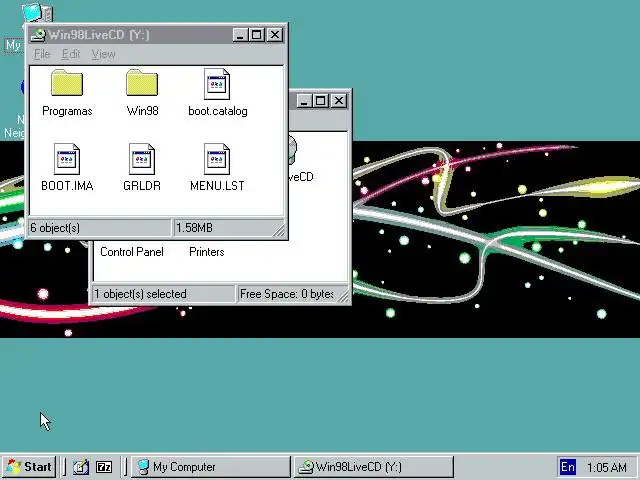Image resolution: width=640 pixels, height=480 pixels.
Task: Select the BOOT.IMA file icon
Action: [x=67, y=159]
